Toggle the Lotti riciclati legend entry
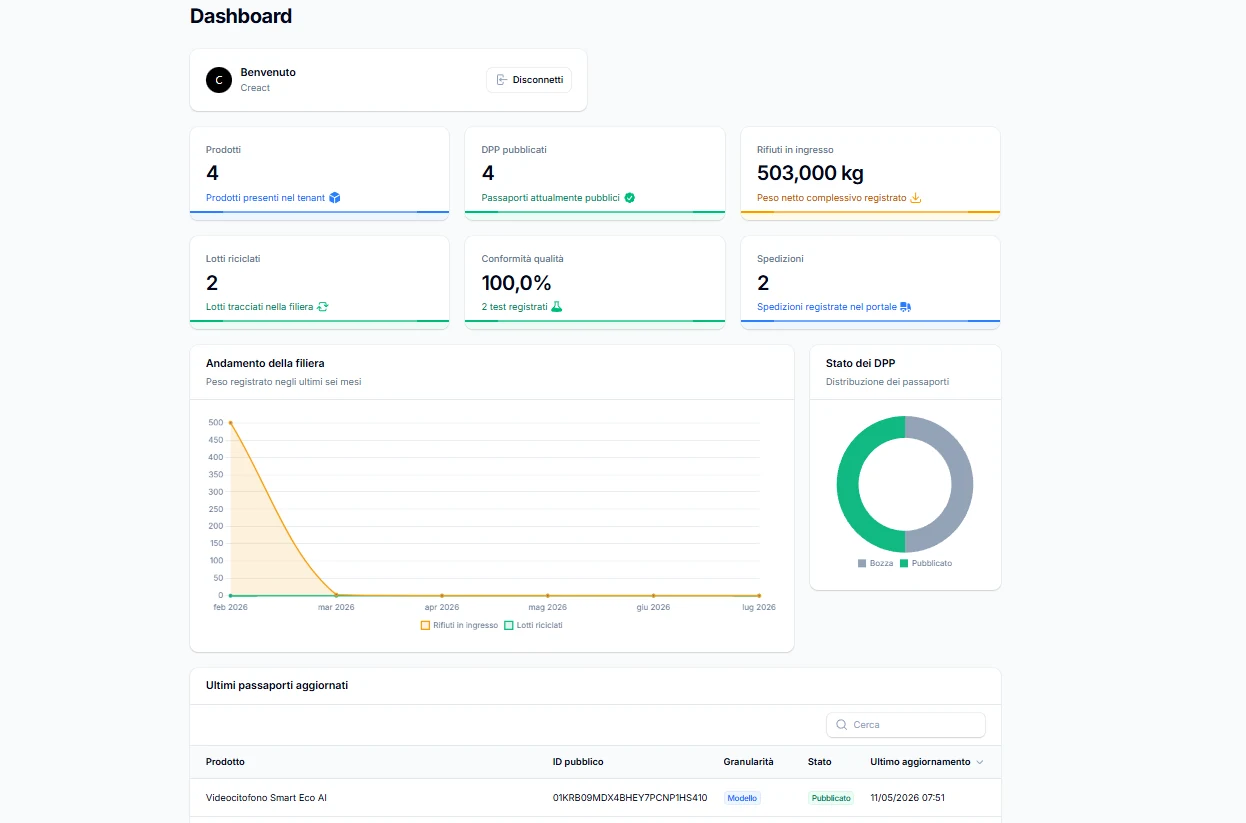1246x823 pixels. point(533,625)
